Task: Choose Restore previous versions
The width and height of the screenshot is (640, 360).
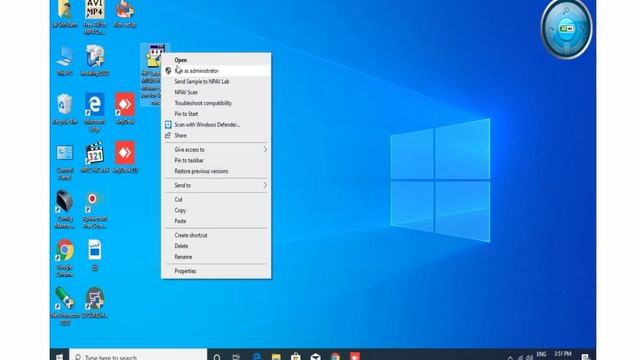Action: point(216,171)
